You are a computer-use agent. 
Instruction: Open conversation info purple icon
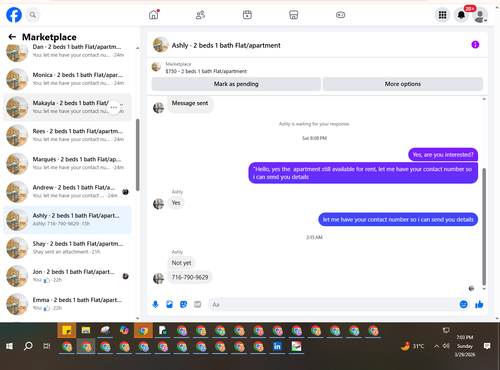(x=475, y=45)
